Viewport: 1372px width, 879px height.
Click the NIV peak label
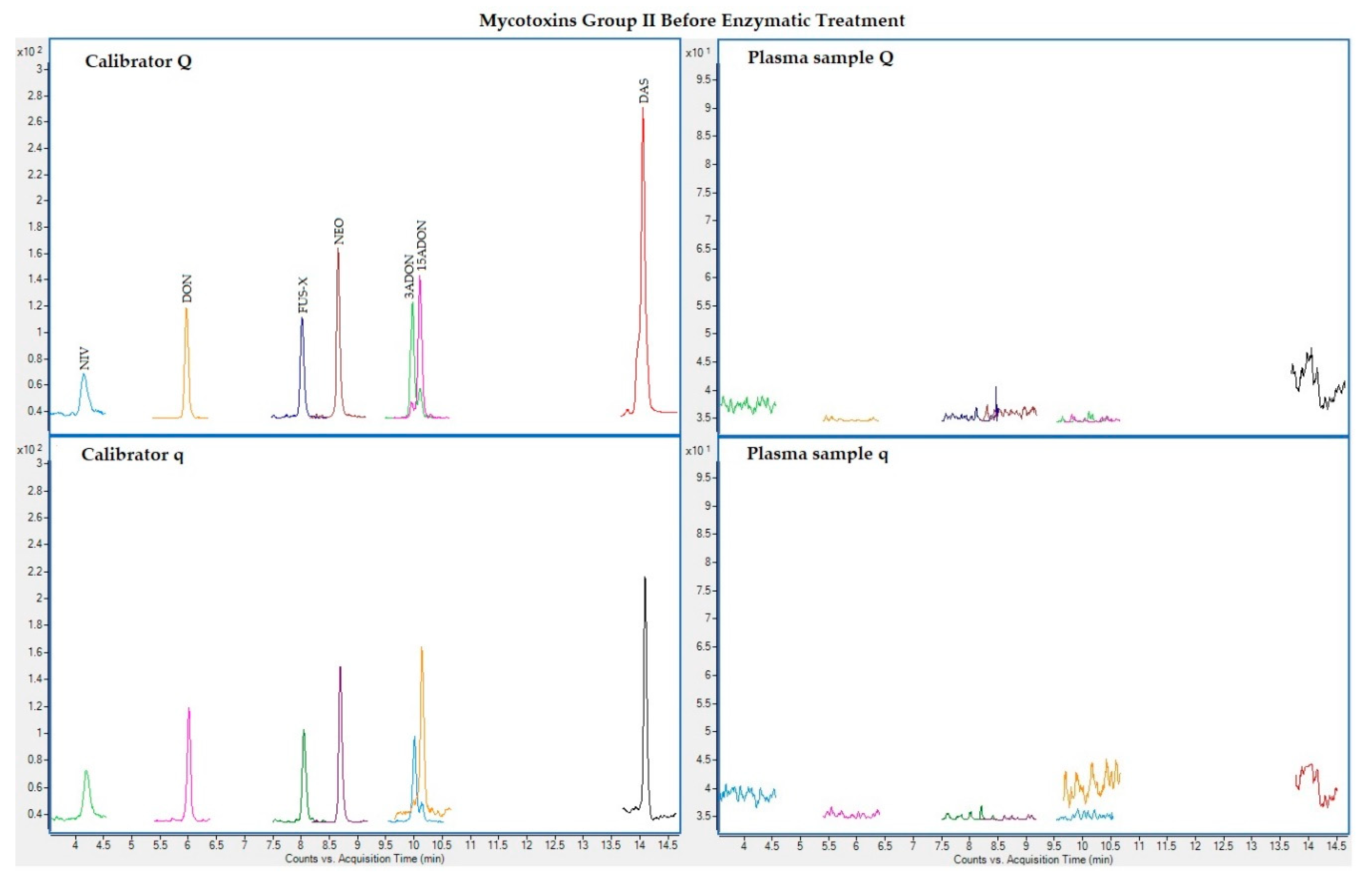(x=84, y=358)
